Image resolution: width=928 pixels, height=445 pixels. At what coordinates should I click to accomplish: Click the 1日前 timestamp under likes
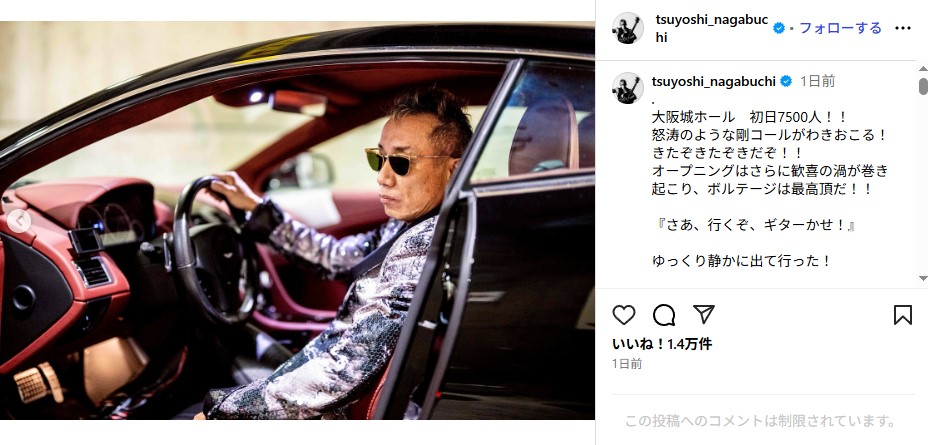(x=627, y=364)
